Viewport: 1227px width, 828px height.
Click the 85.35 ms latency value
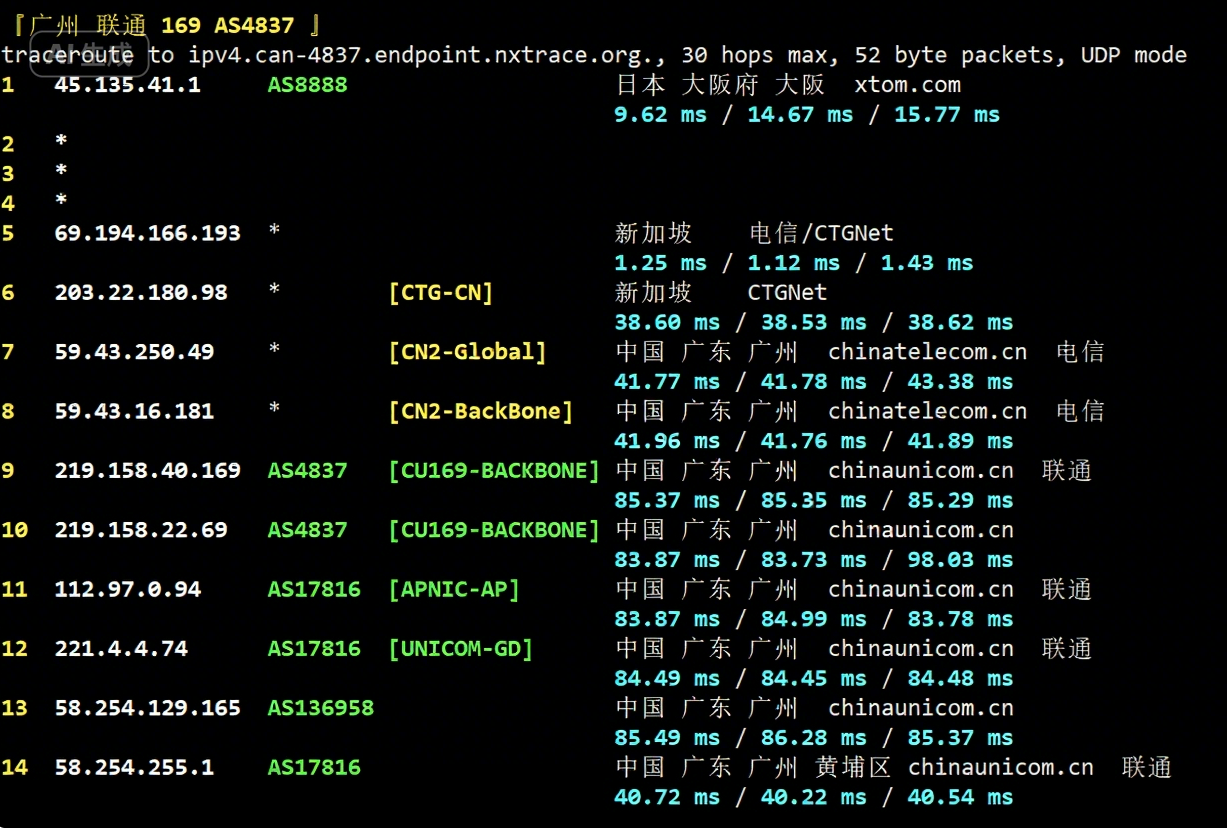(814, 500)
